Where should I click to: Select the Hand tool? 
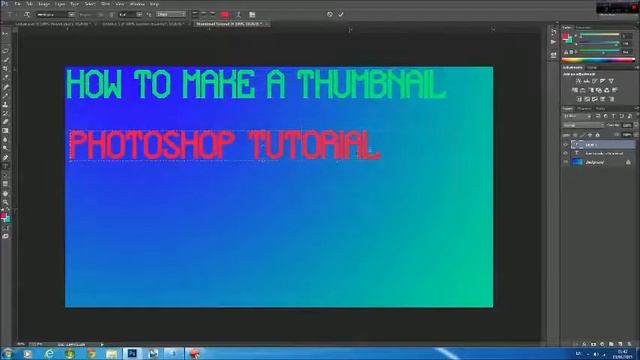[x=5, y=193]
